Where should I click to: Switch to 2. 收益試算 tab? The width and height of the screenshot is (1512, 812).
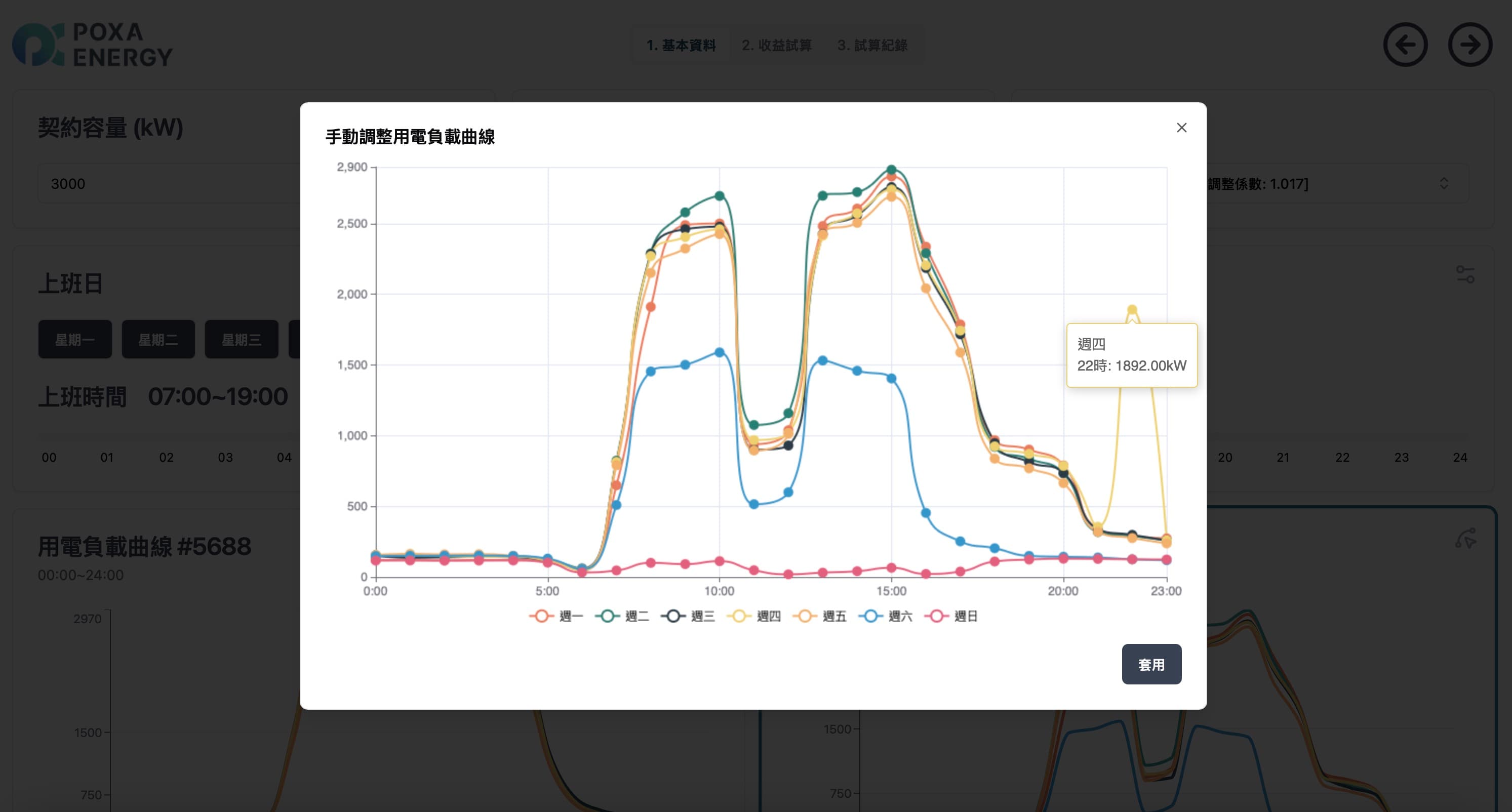(x=776, y=45)
